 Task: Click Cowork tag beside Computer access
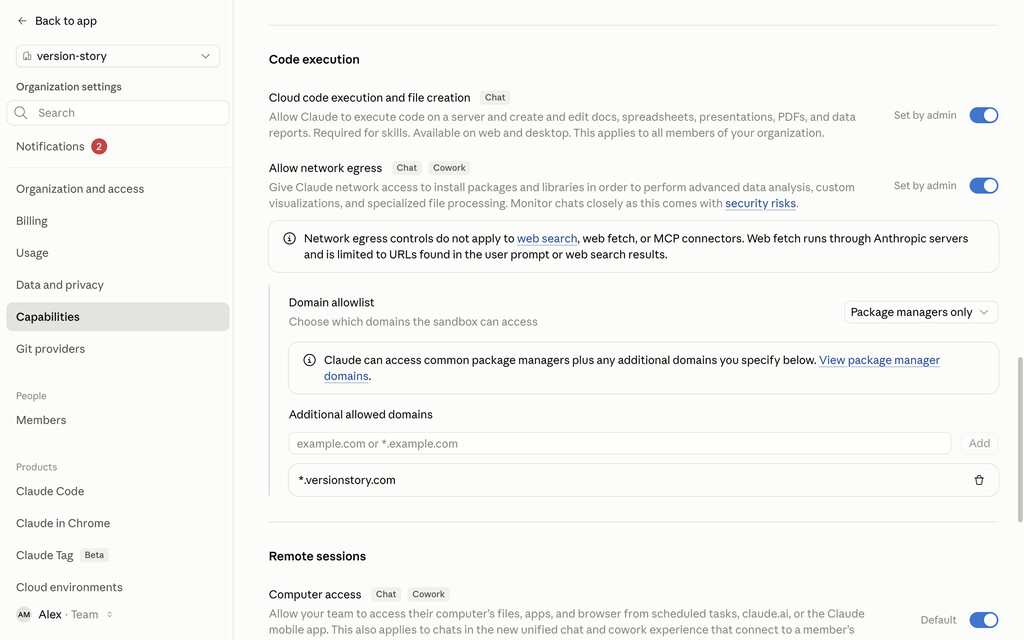tap(428, 594)
